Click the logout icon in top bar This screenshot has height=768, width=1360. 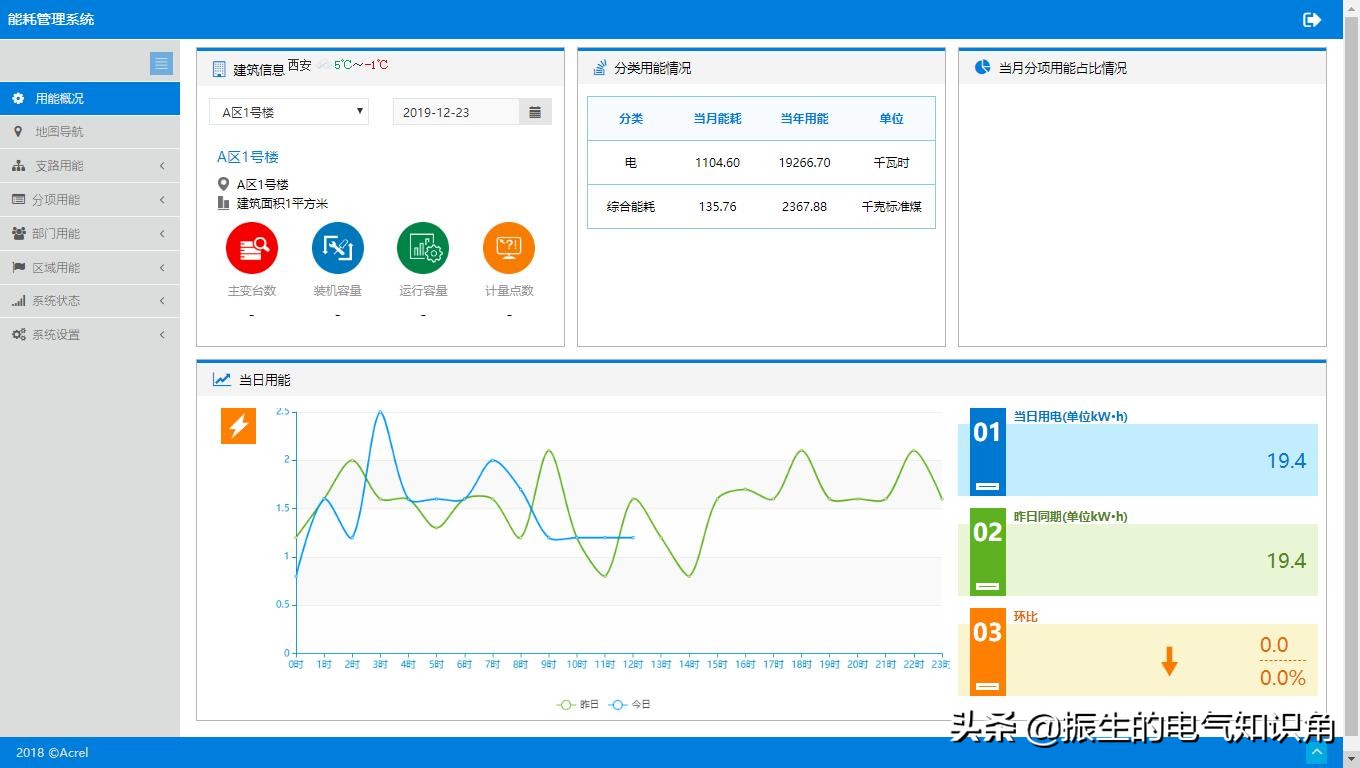1312,19
